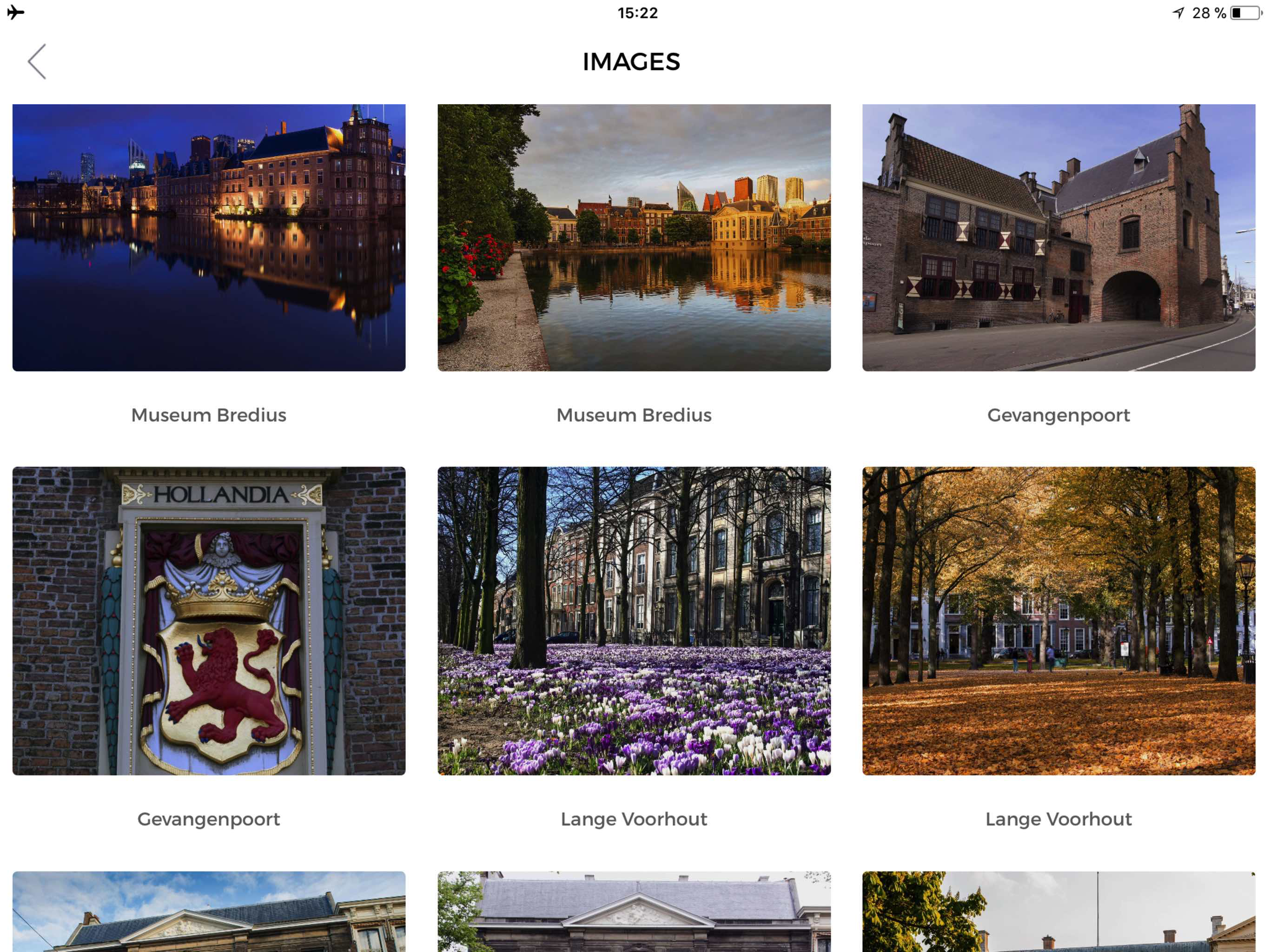Select the Museum Bredius label under sunset photo
Screen dimensions: 1270x952
pos(634,415)
